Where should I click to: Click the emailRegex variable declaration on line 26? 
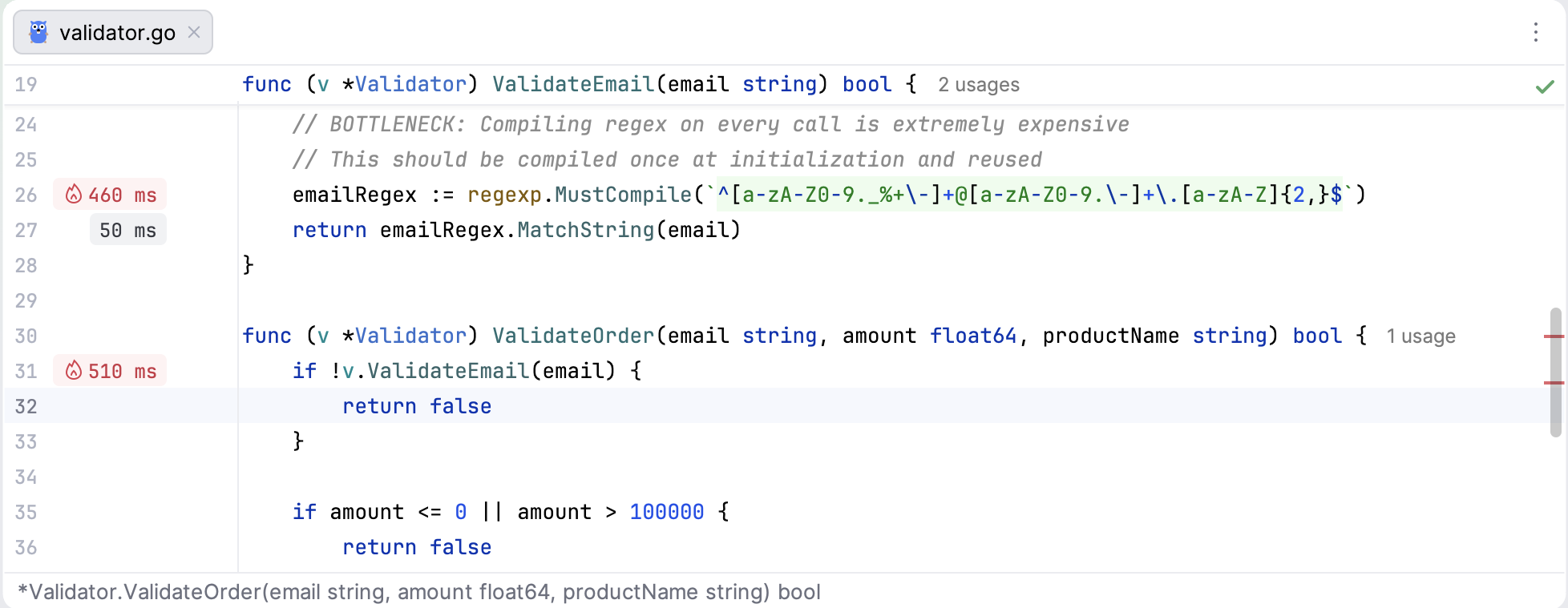tap(354, 195)
